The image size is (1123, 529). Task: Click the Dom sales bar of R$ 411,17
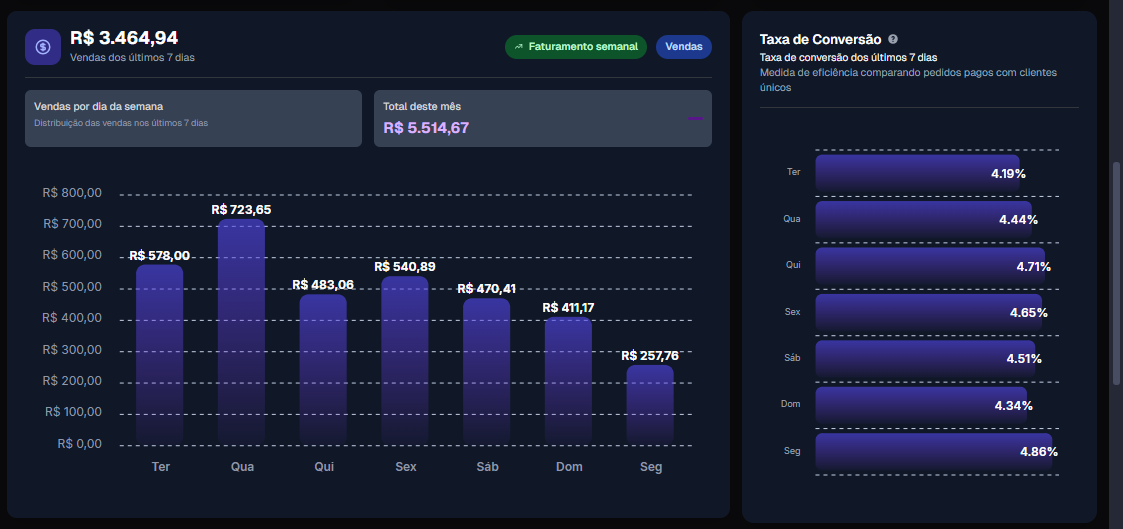tap(568, 380)
